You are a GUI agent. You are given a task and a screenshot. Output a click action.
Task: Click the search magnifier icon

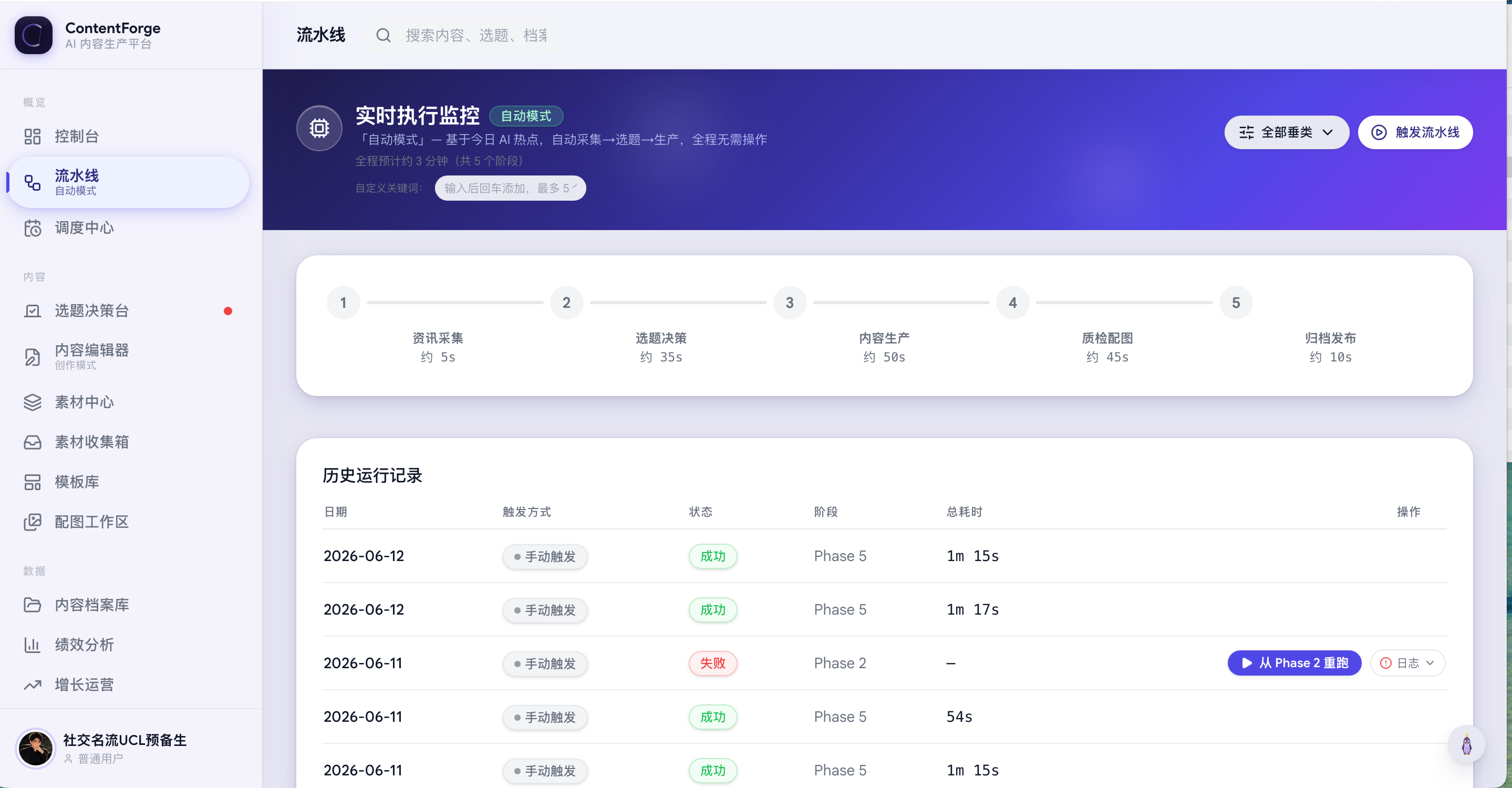(384, 35)
